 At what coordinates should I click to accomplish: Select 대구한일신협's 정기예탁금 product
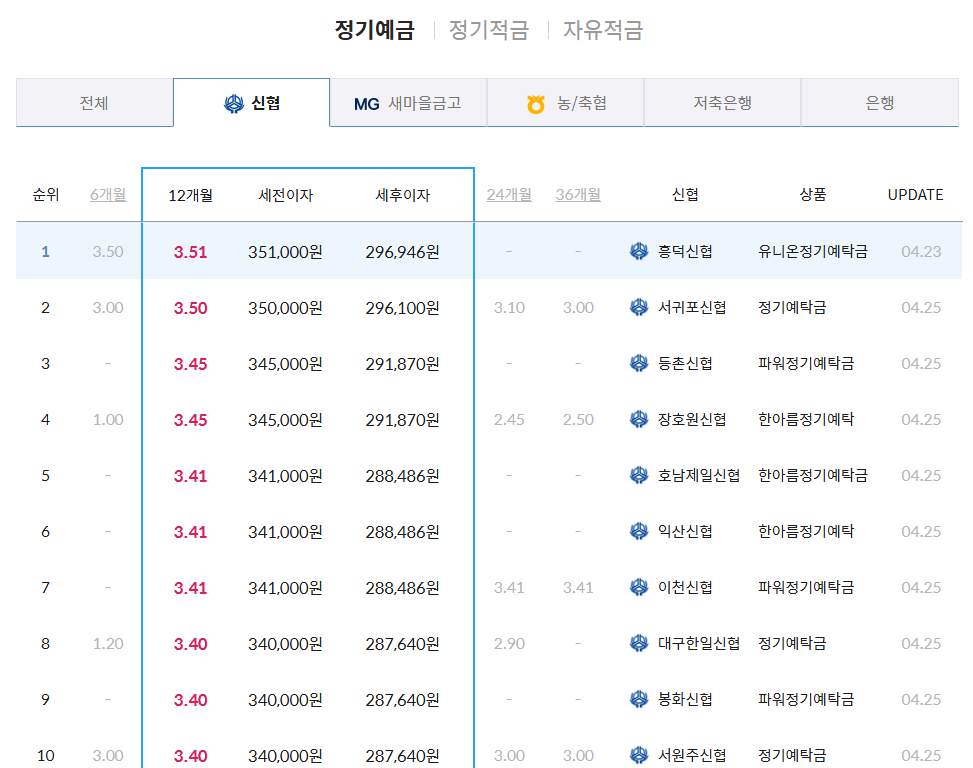[792, 643]
